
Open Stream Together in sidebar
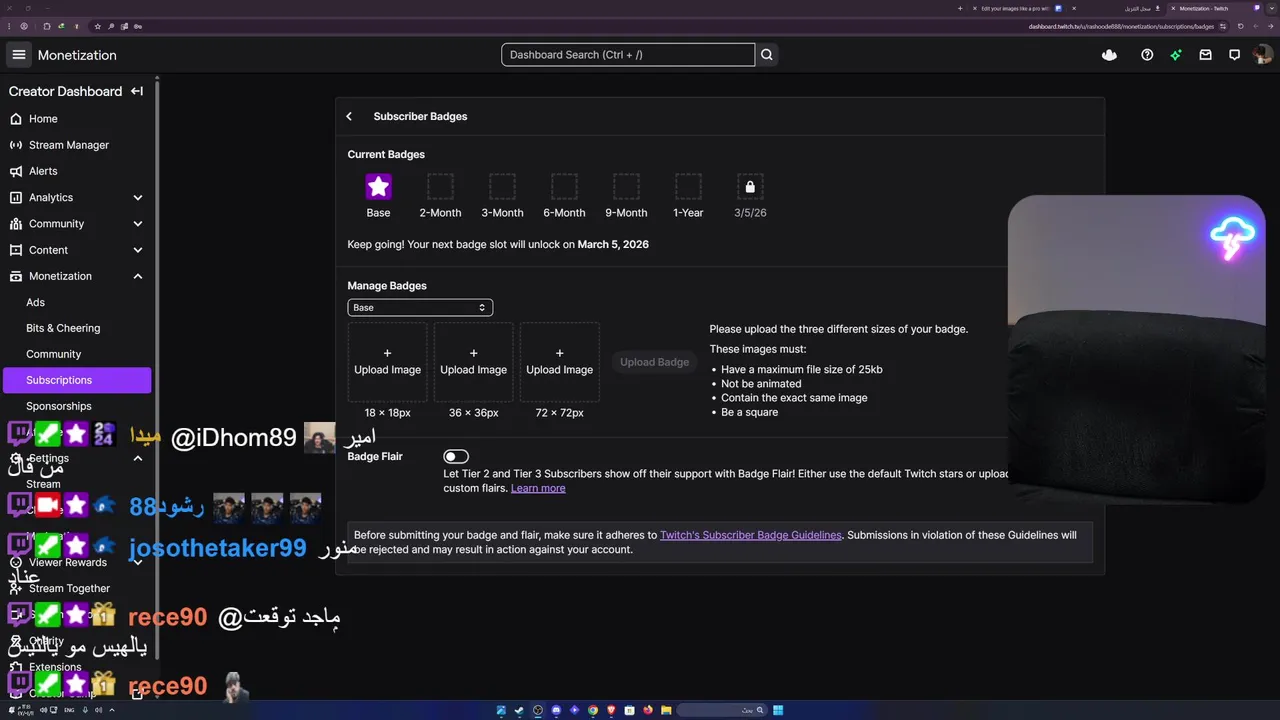click(x=69, y=589)
